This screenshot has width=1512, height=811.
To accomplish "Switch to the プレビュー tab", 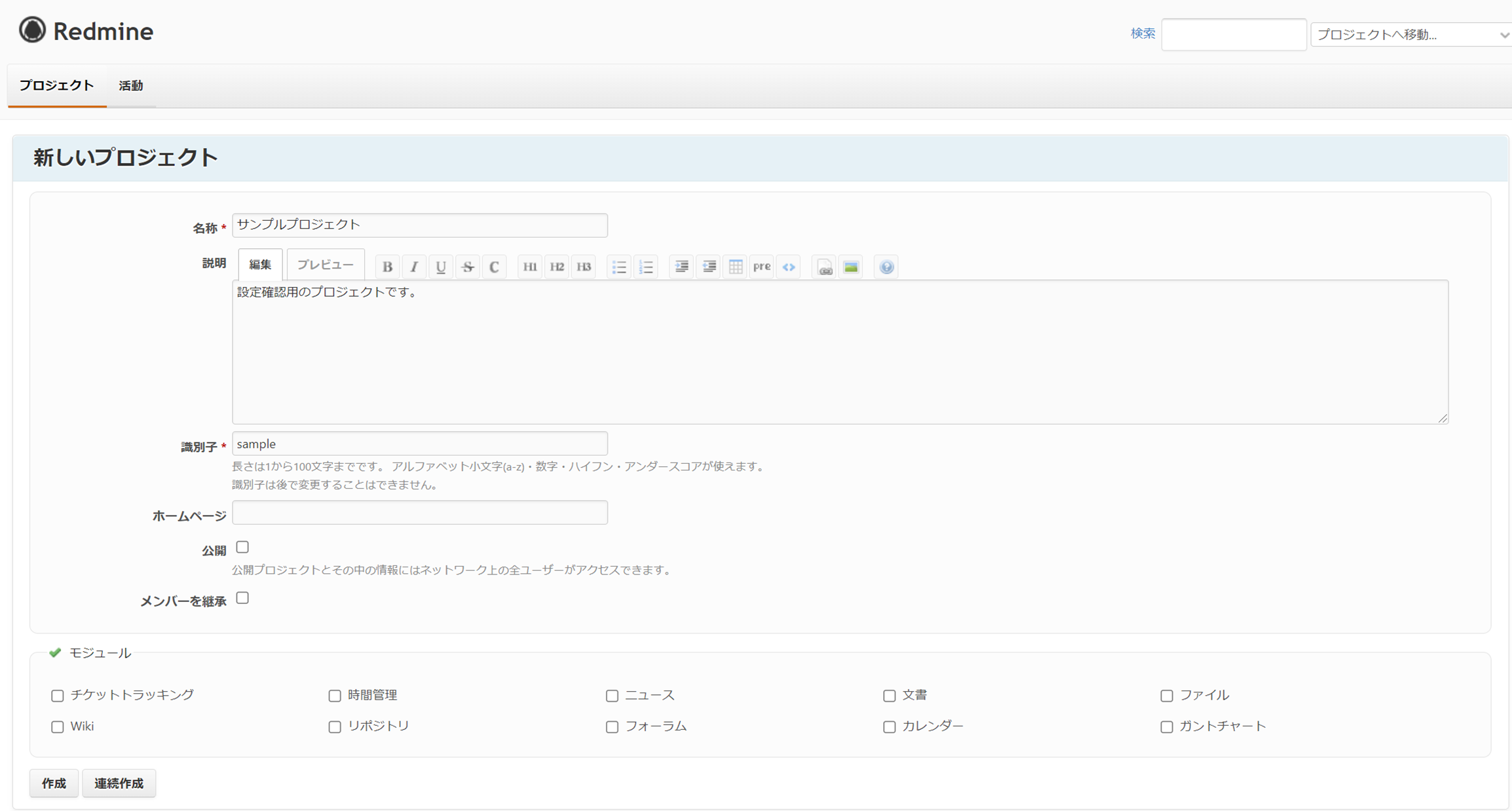I will coord(325,265).
